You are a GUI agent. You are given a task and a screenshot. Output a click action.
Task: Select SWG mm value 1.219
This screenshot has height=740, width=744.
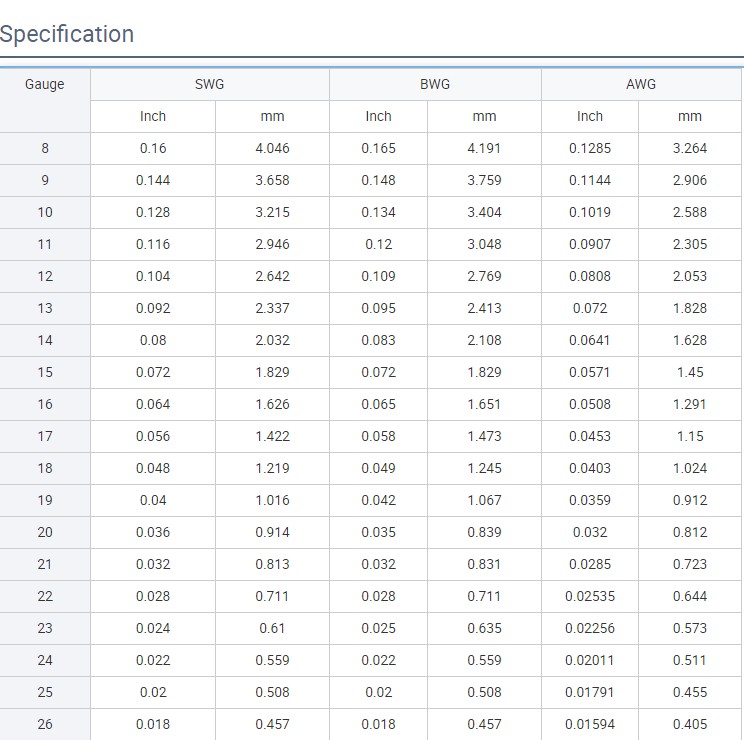pyautogui.click(x=272, y=468)
